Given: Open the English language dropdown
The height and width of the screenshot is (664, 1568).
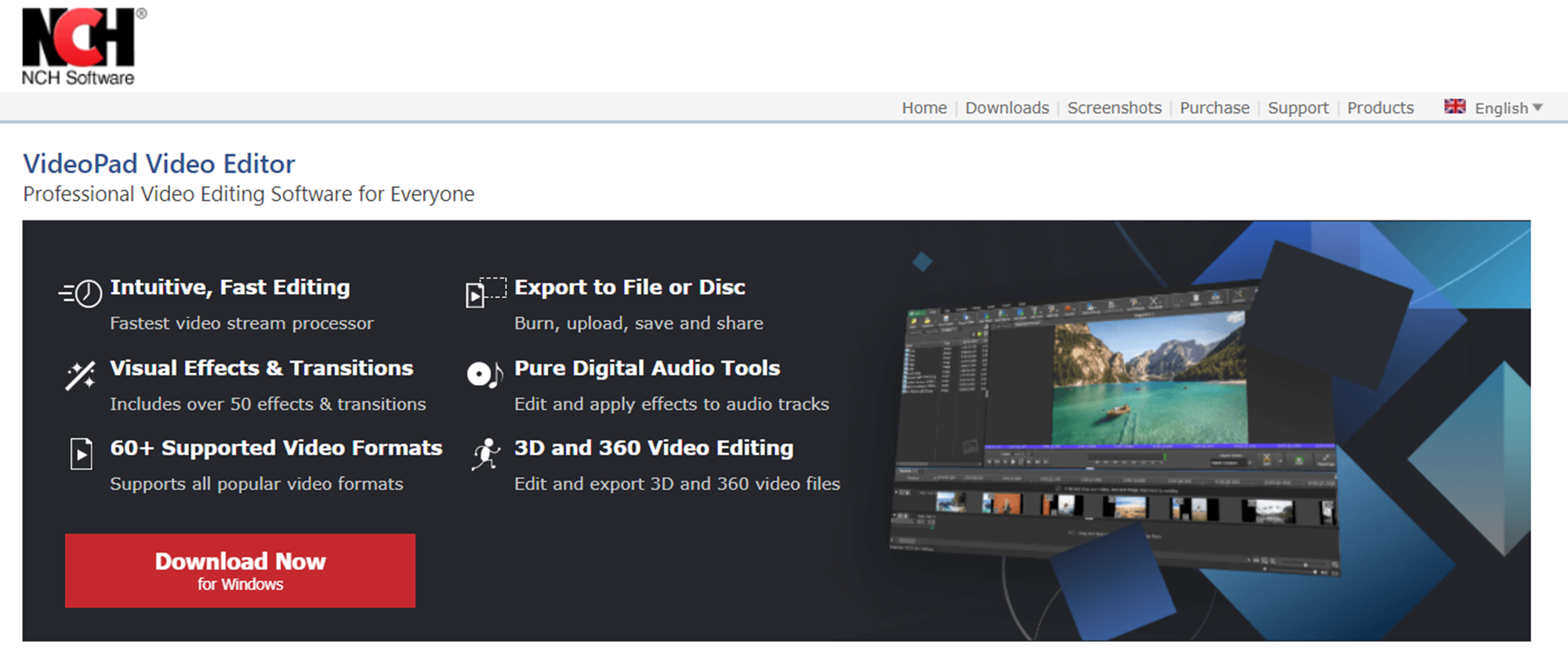Looking at the screenshot, I should [1508, 108].
